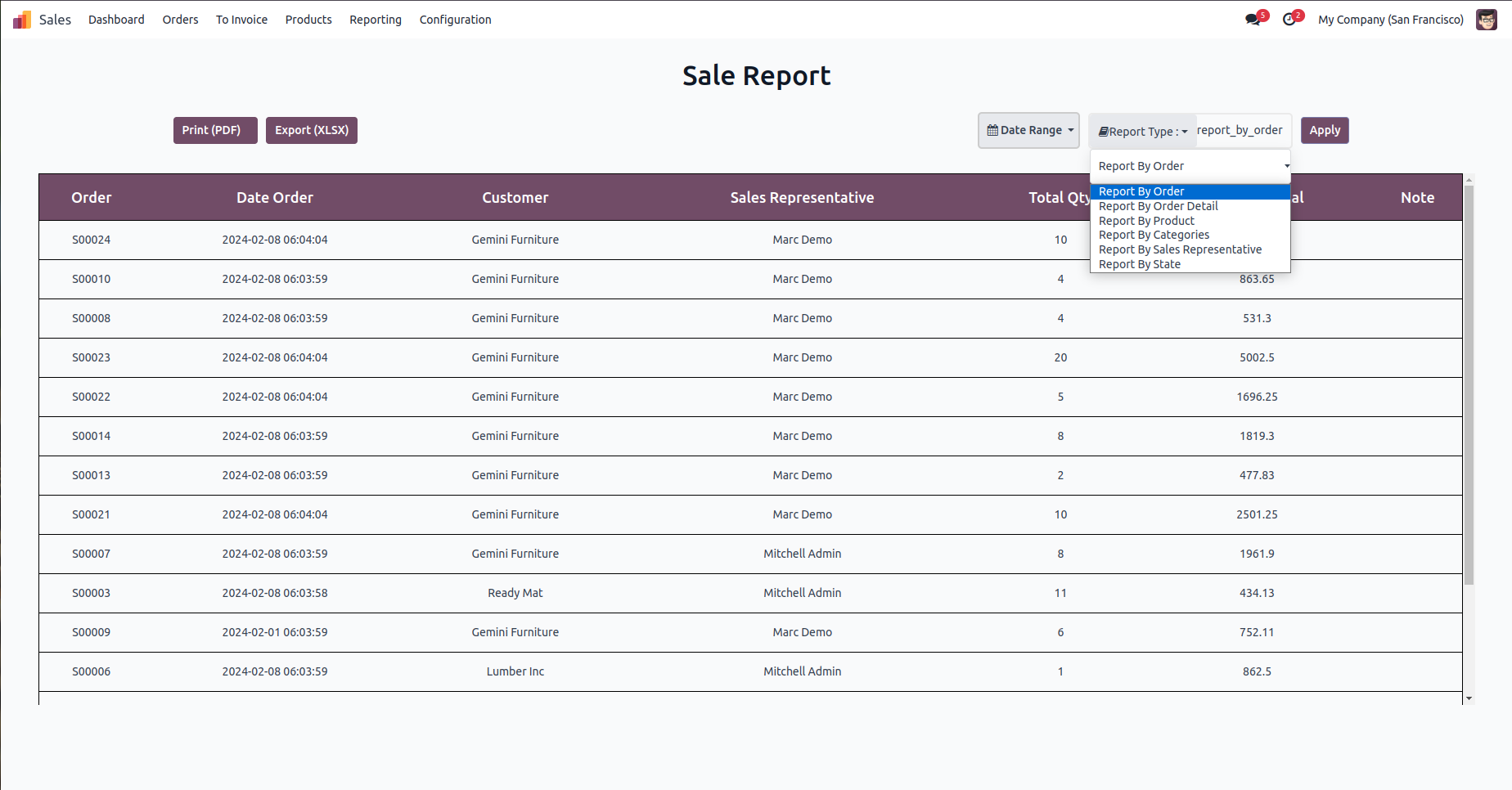Go to the To Invoice menu

241,20
